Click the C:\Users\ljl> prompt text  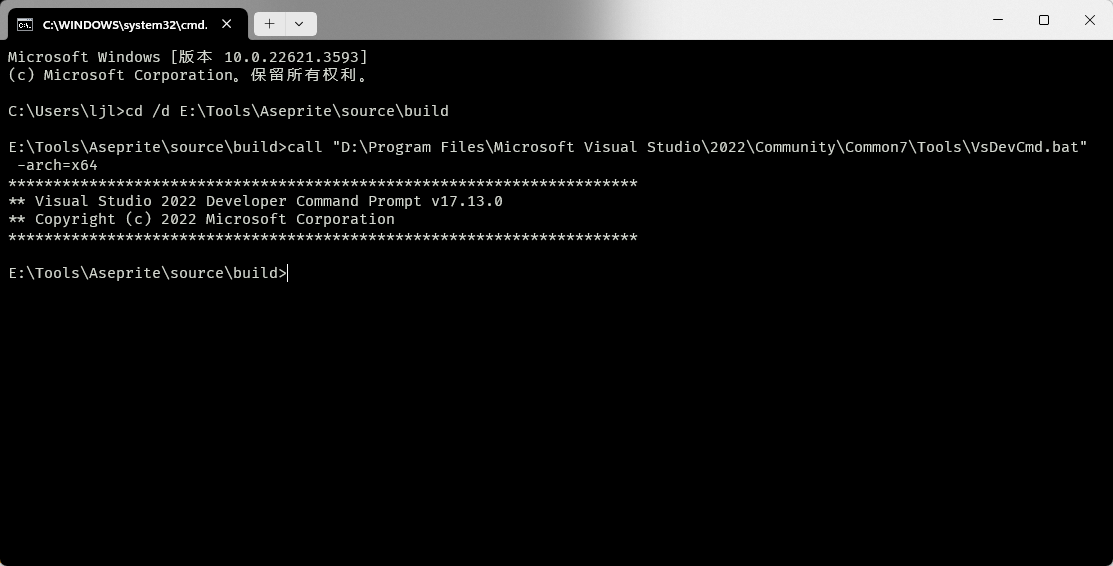pyautogui.click(x=65, y=111)
